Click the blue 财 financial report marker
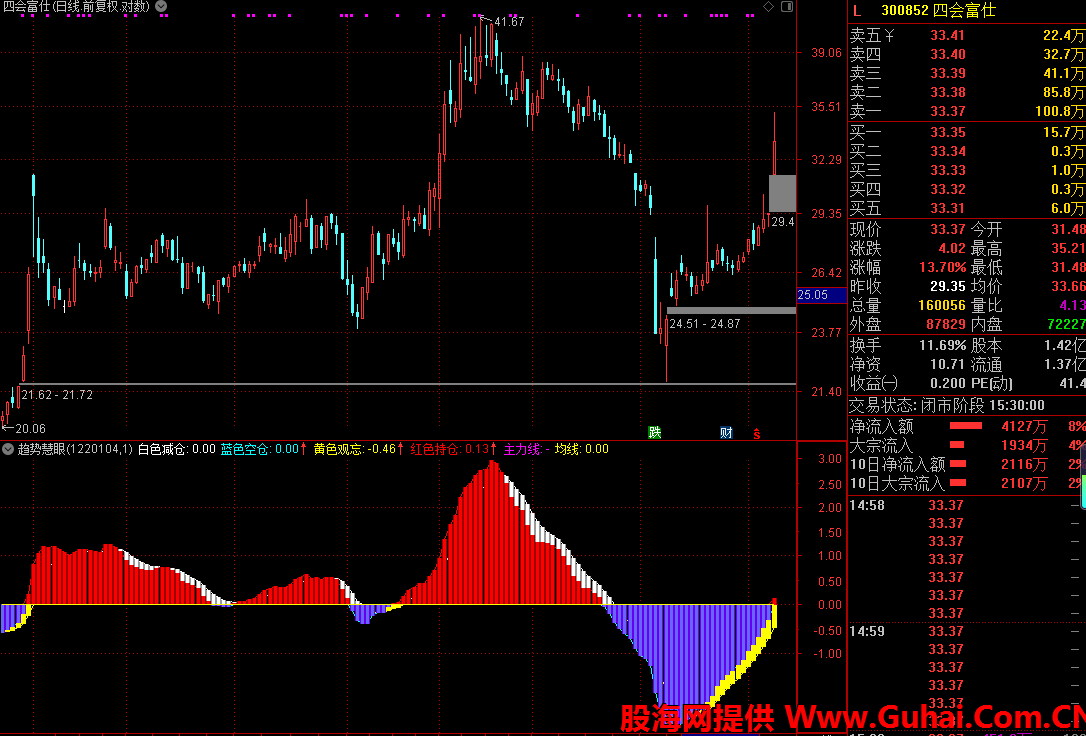The height and width of the screenshot is (736, 1086). 727,433
